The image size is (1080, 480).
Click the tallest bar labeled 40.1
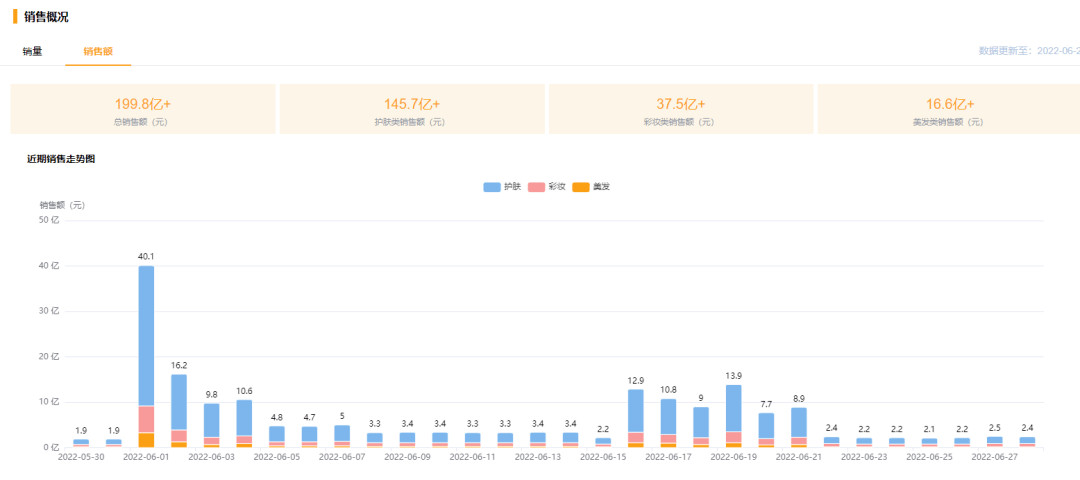click(x=146, y=357)
